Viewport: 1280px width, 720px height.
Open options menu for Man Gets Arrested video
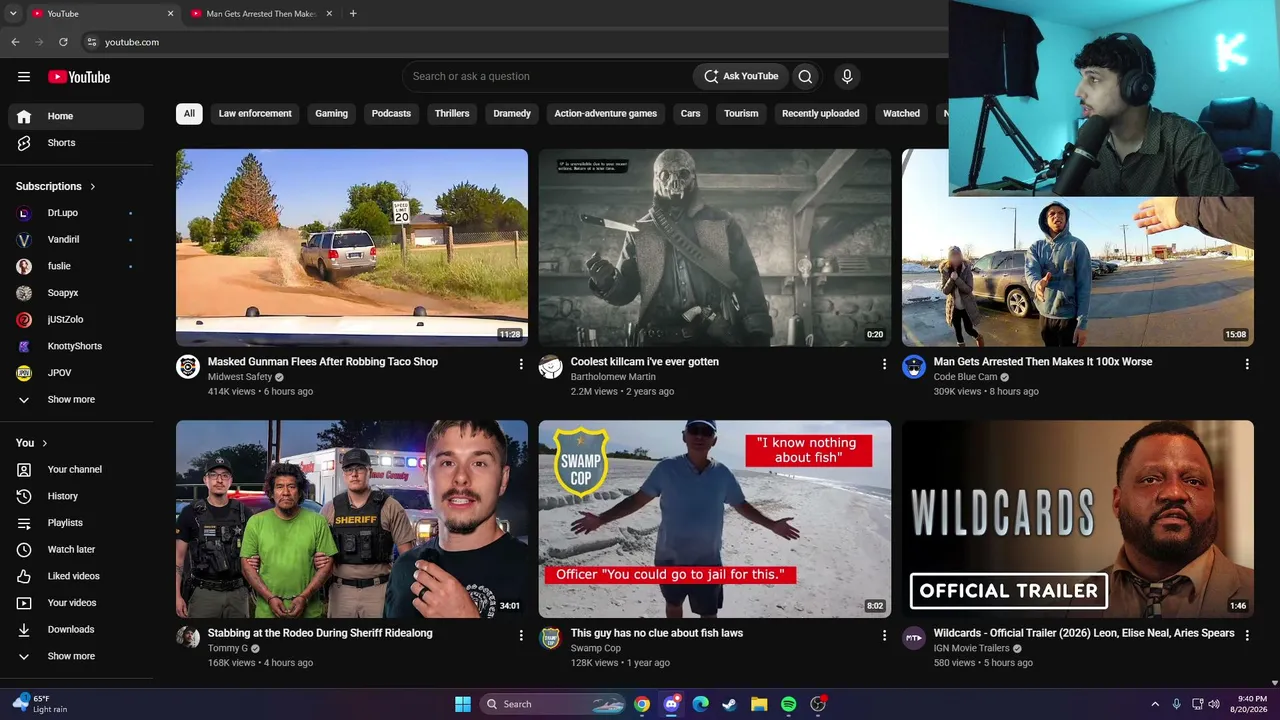click(1247, 364)
